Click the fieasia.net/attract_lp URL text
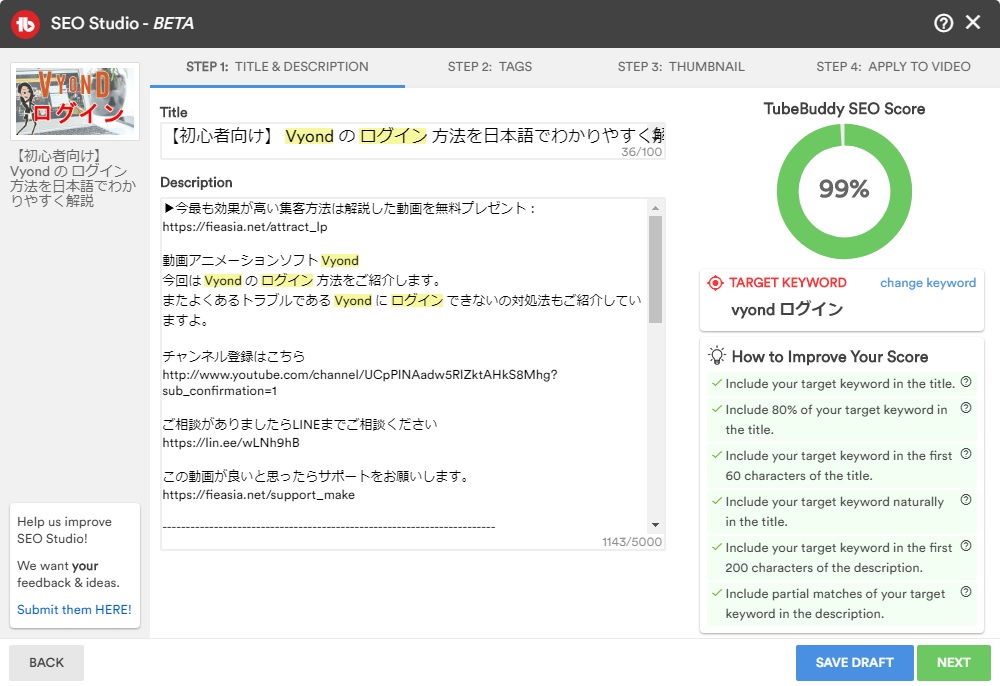This screenshot has height=686, width=1000. point(245,227)
